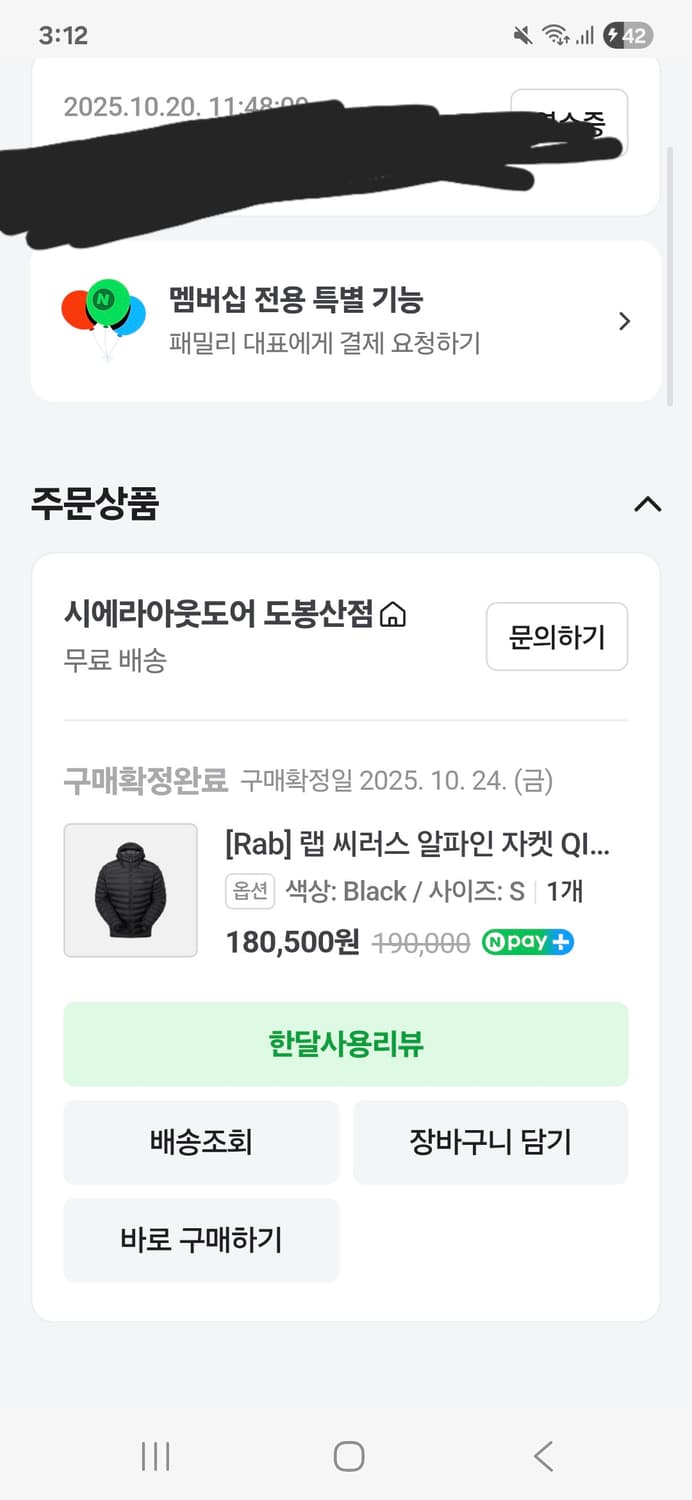View the black Rab jacket thumbnail

[131, 890]
